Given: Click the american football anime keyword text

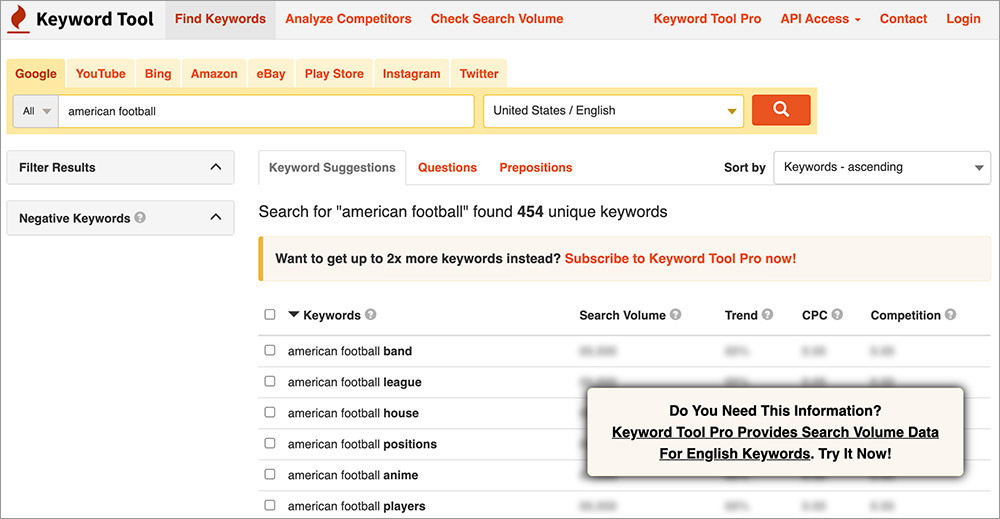Looking at the screenshot, I should (x=353, y=475).
